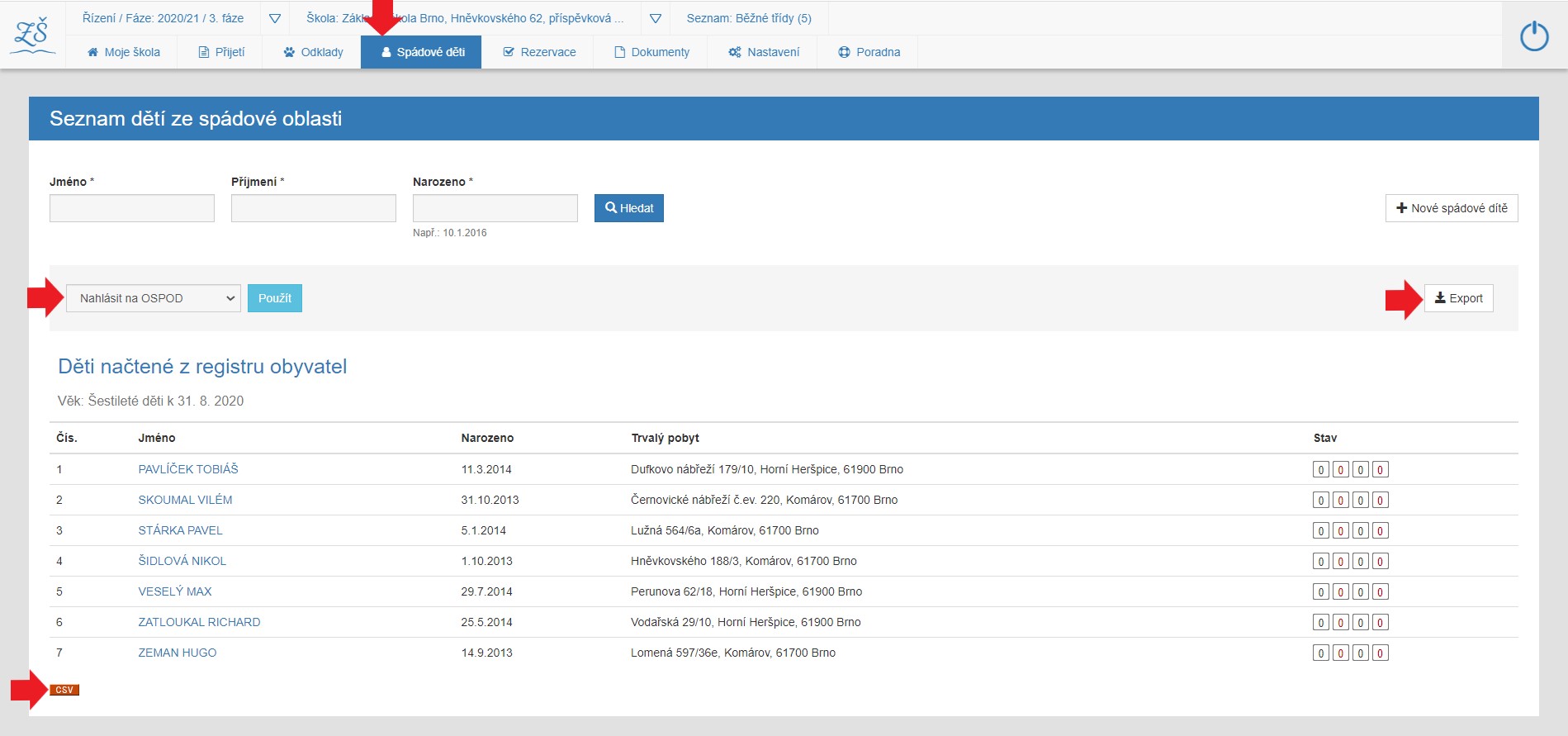Go to the Nastavení tab
Image resolution: width=1568 pixels, height=736 pixels.
coord(763,52)
